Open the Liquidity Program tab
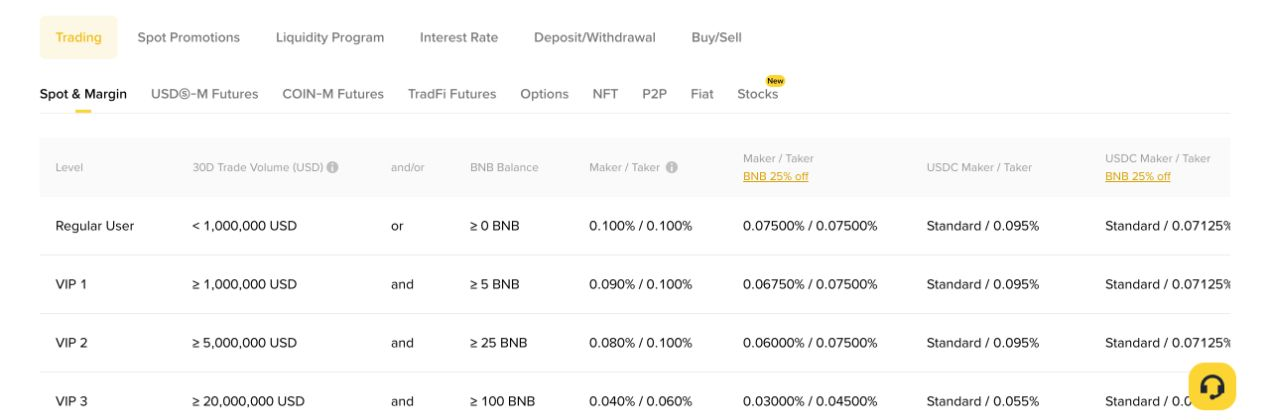This screenshot has height=420, width=1270. point(330,37)
